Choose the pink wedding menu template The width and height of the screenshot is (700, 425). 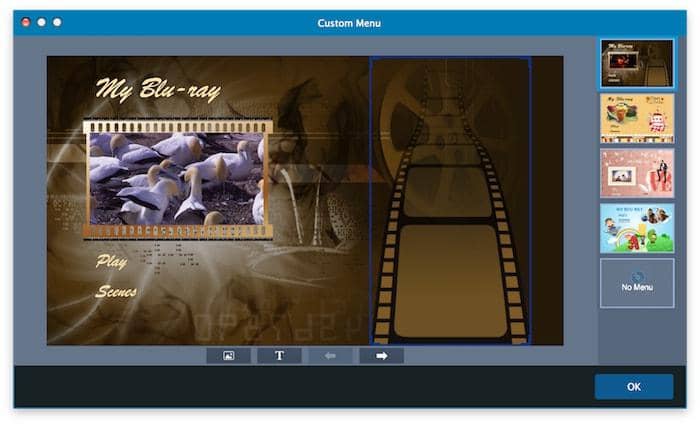point(637,173)
